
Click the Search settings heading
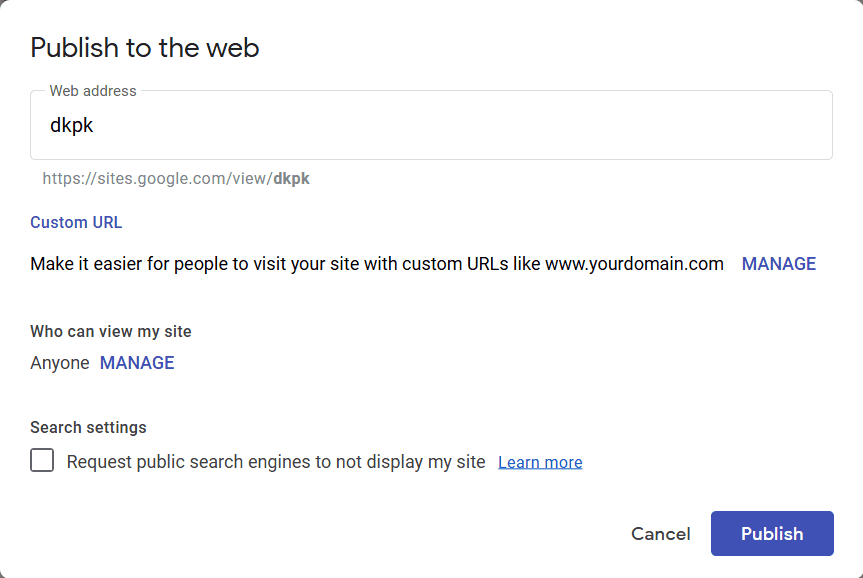pyautogui.click(x=88, y=427)
